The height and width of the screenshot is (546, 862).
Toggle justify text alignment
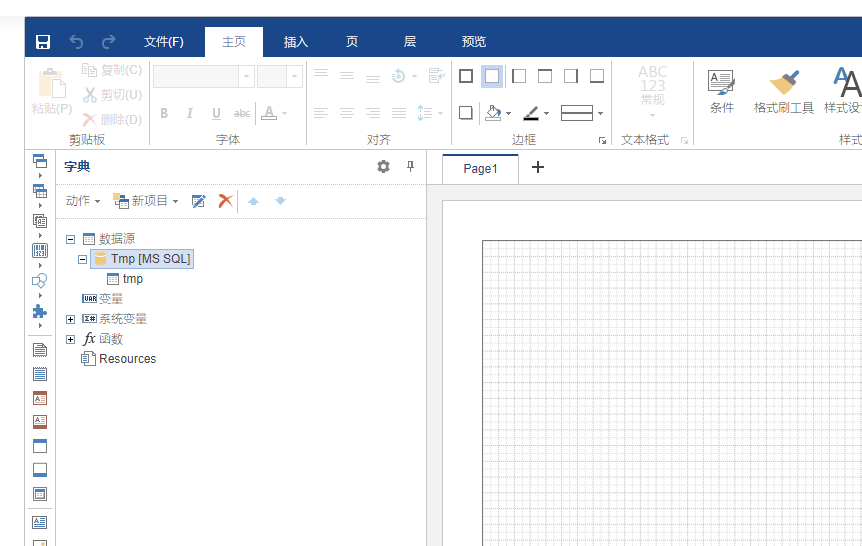coord(399,113)
